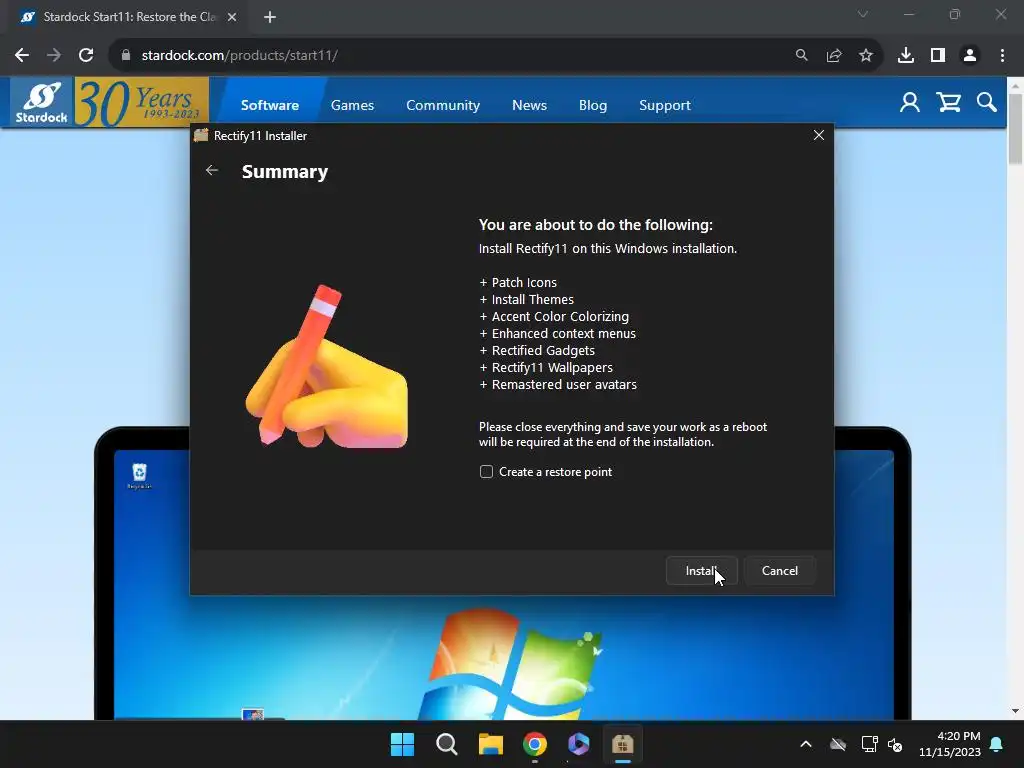Open a new browser tab with plus
This screenshot has width=1024, height=768.
click(x=270, y=17)
